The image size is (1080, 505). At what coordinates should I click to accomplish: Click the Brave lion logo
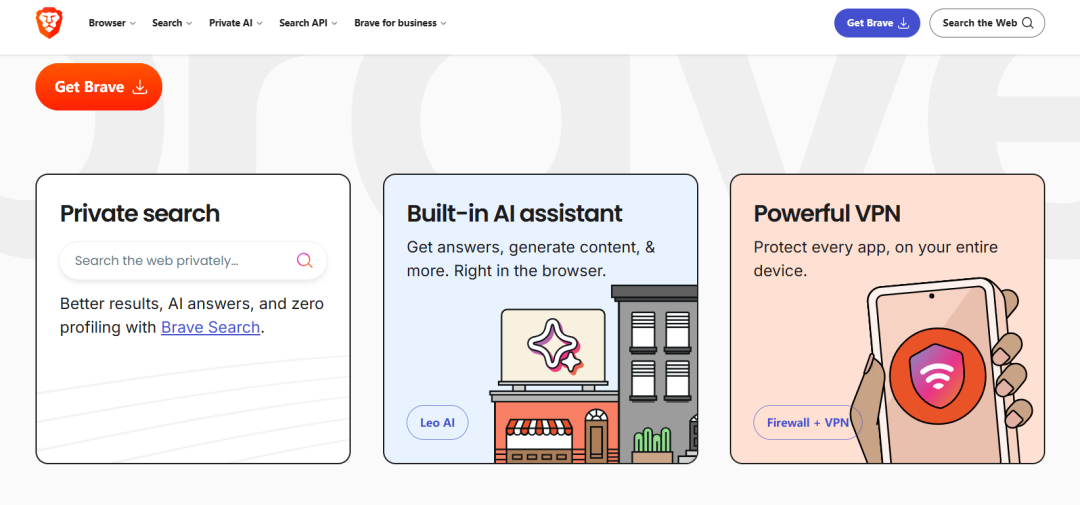click(x=49, y=23)
